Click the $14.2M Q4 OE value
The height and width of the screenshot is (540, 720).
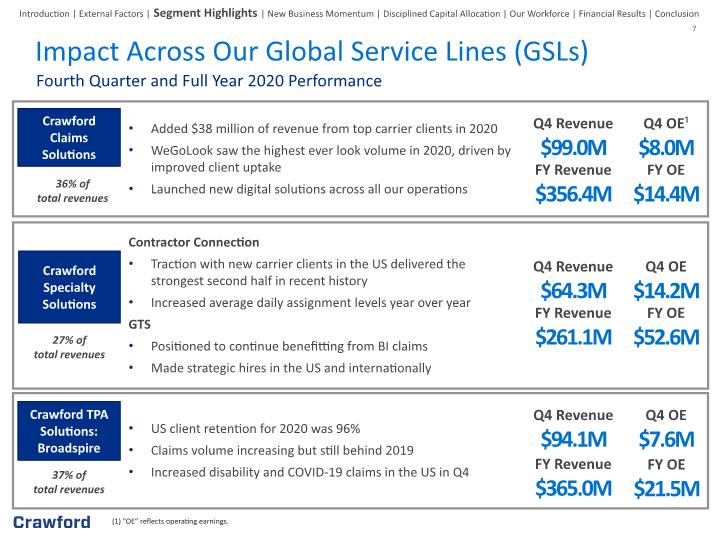(666, 291)
